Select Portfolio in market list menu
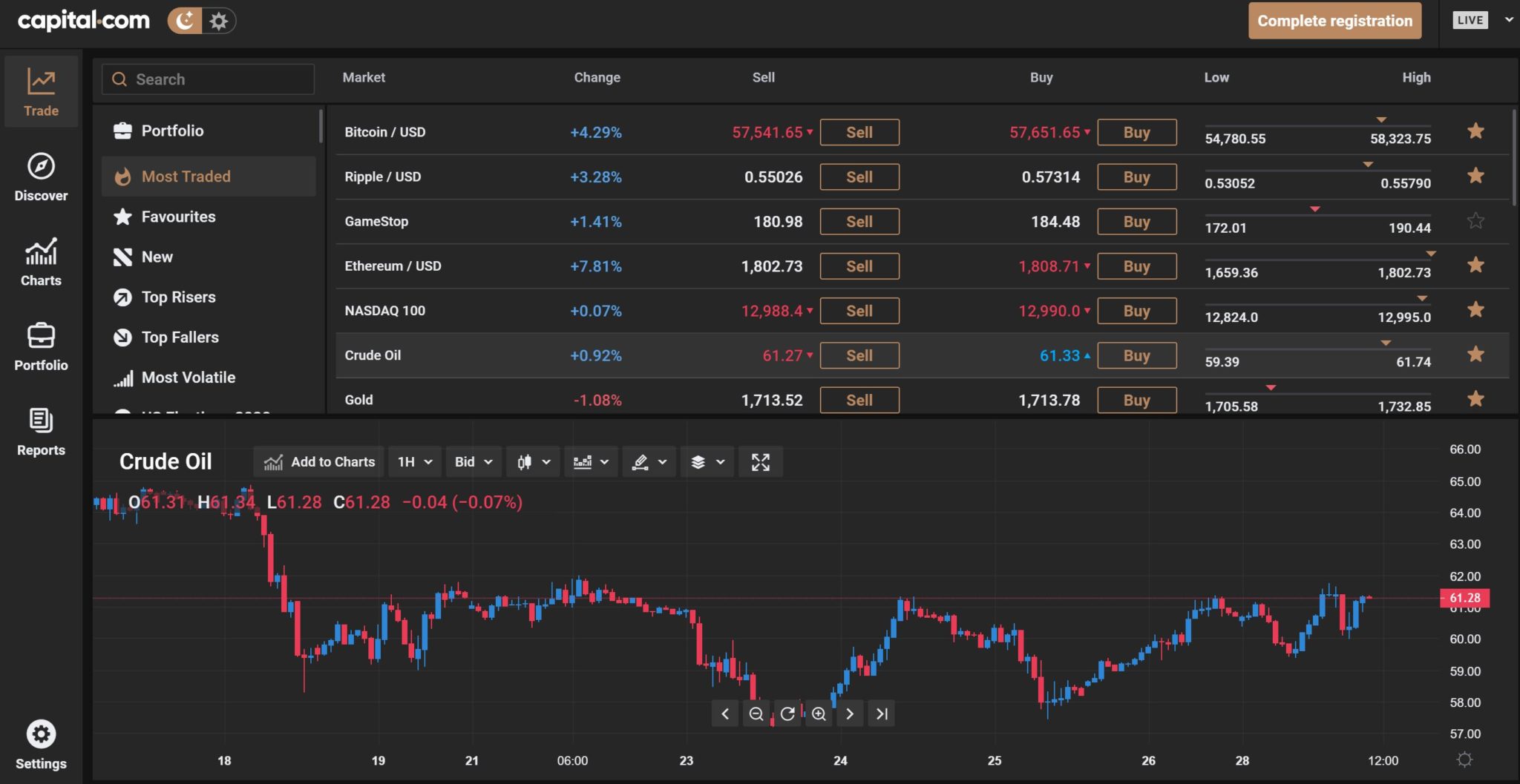Image resolution: width=1520 pixels, height=784 pixels. [x=209, y=131]
